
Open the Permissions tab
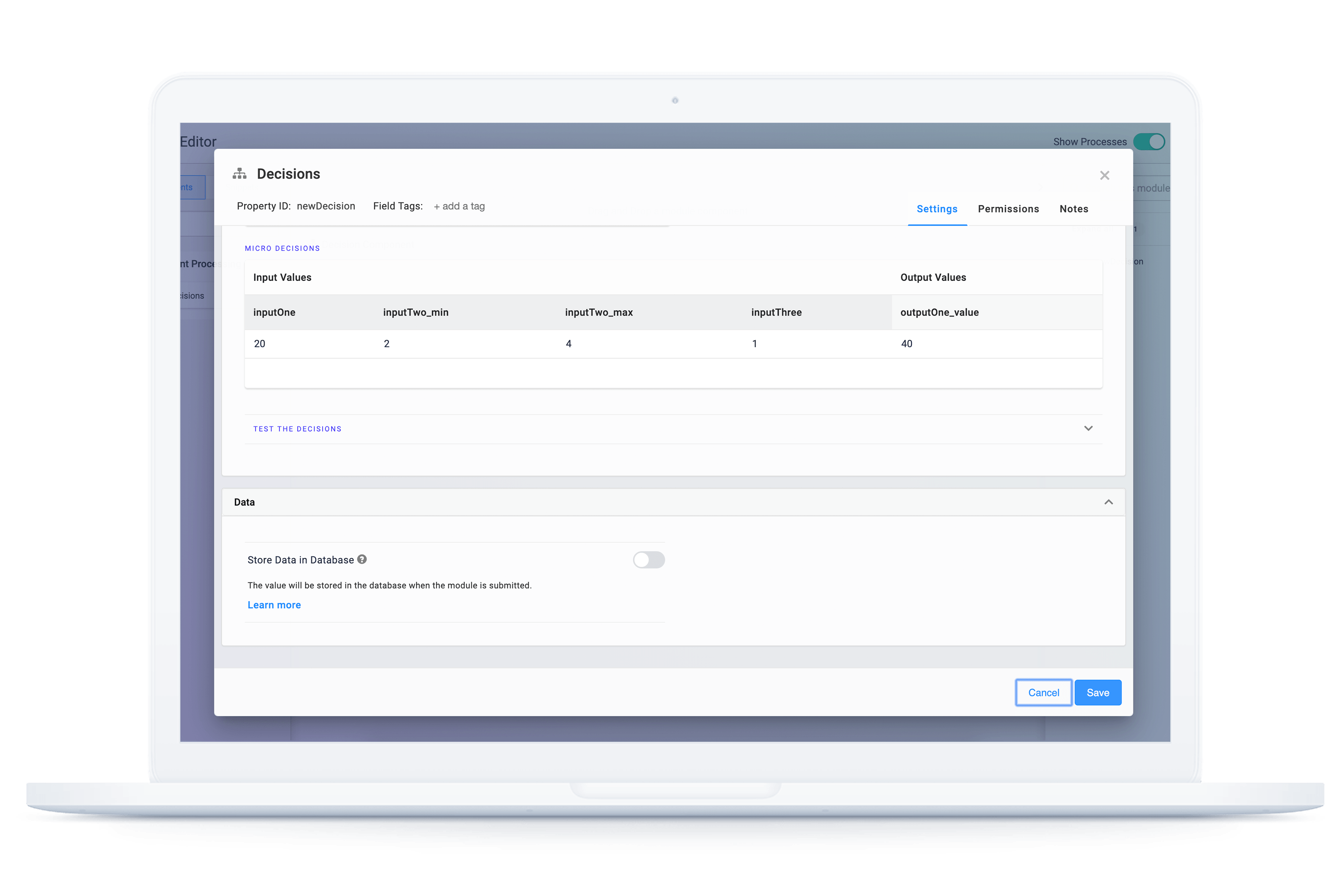click(x=1008, y=209)
